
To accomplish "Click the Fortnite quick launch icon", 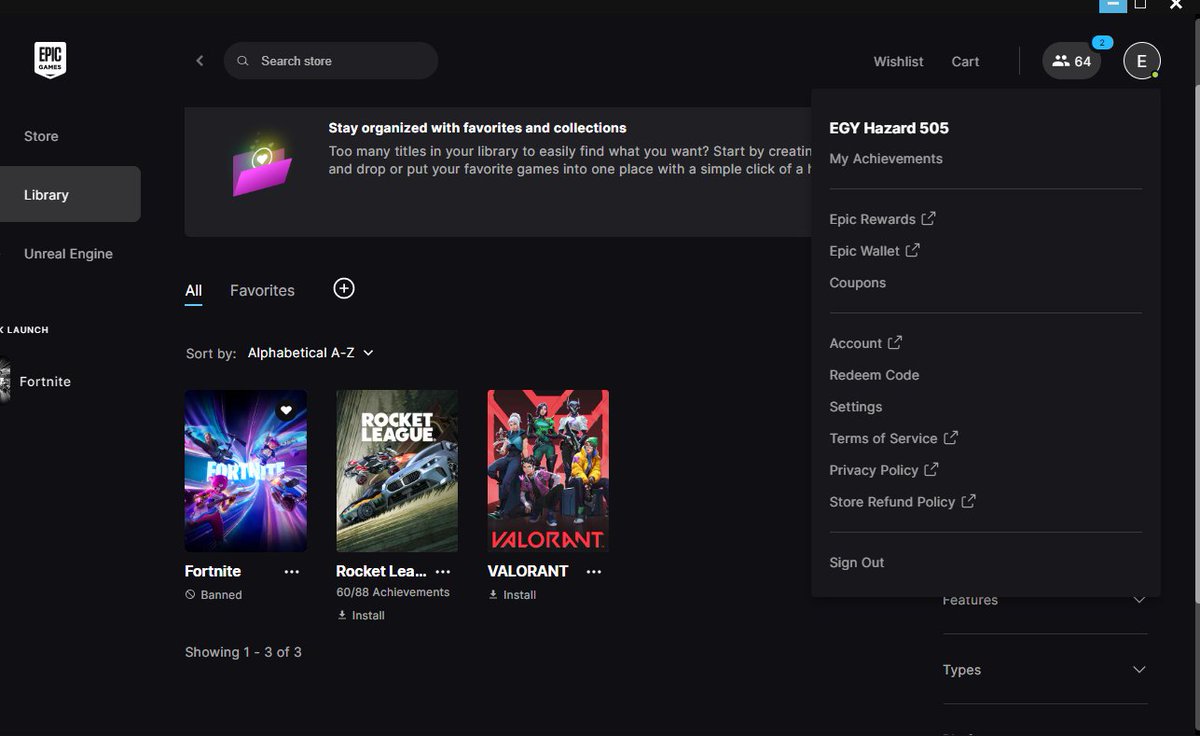I will [x=5, y=381].
